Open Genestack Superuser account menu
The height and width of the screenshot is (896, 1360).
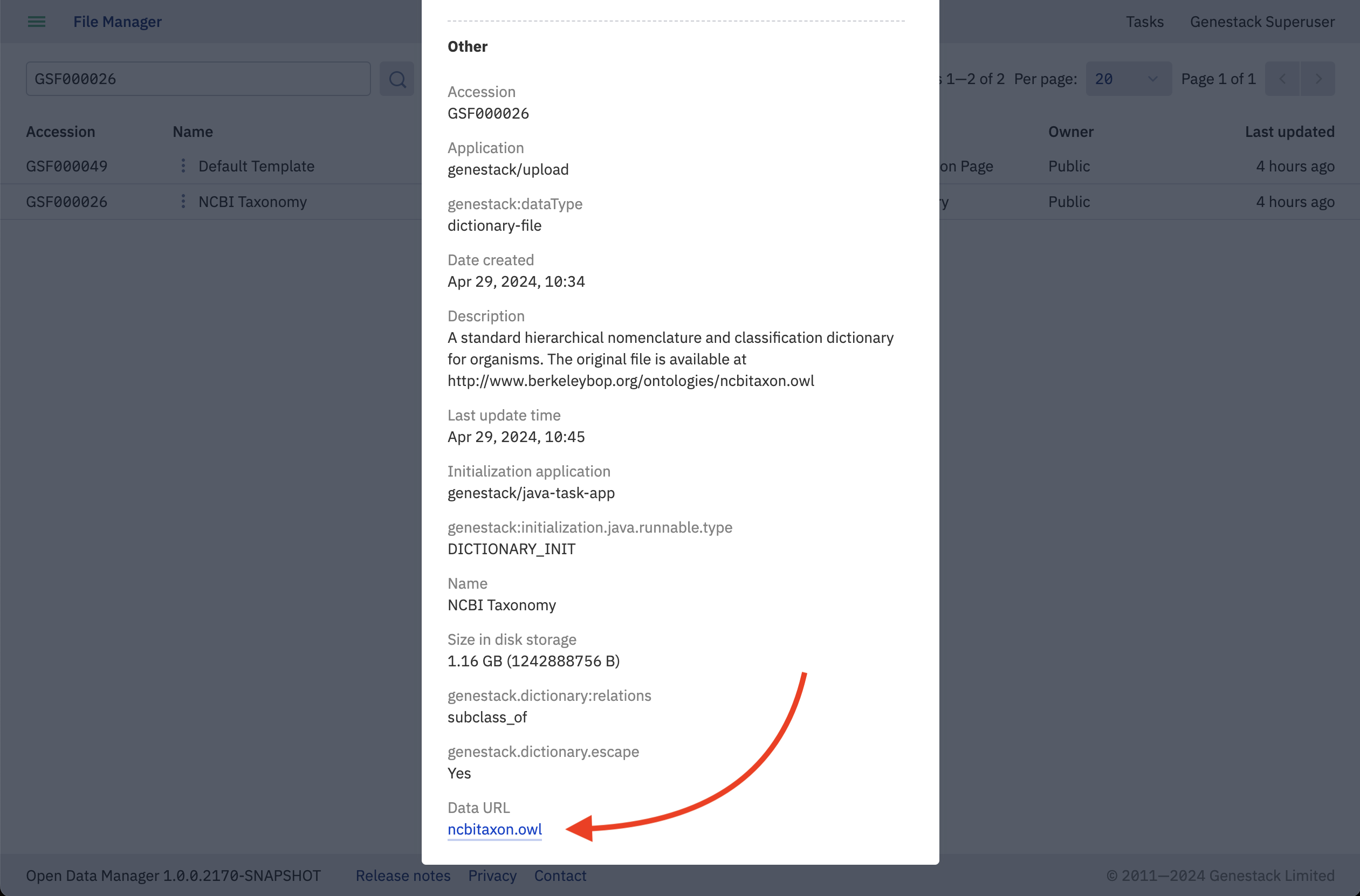tap(1262, 22)
